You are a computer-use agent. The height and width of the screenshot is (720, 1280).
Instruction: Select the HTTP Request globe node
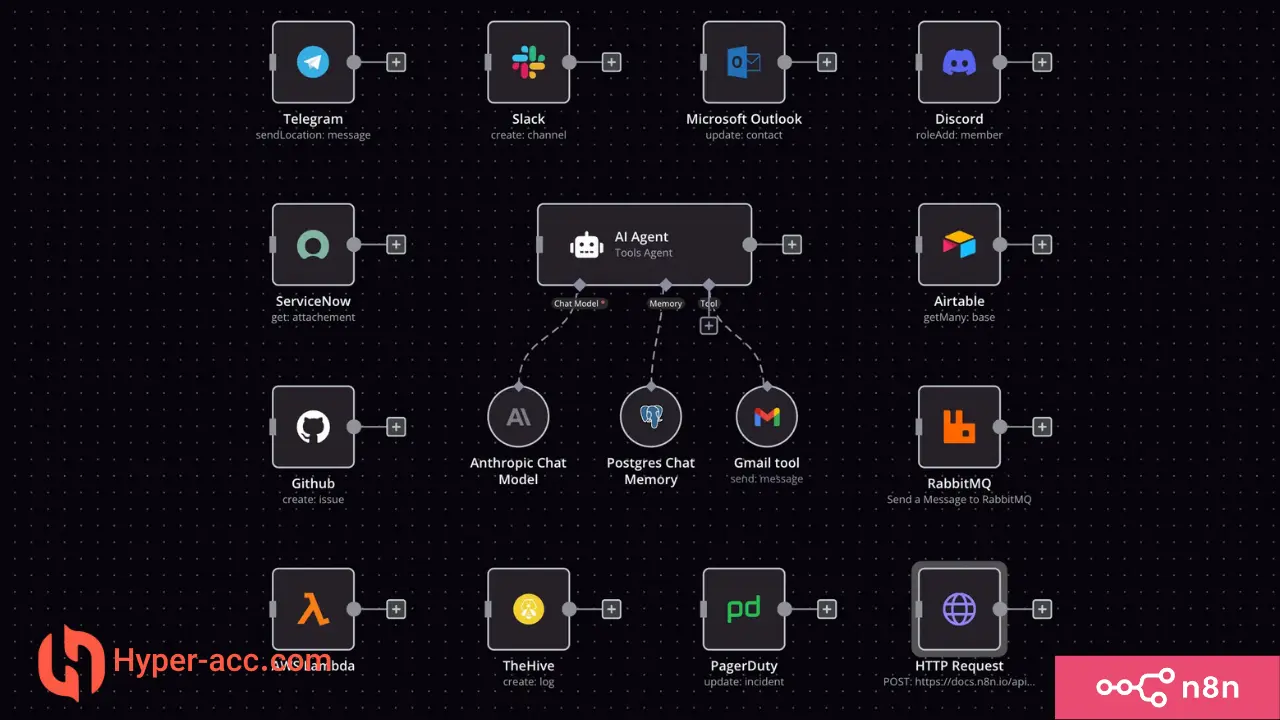959,609
